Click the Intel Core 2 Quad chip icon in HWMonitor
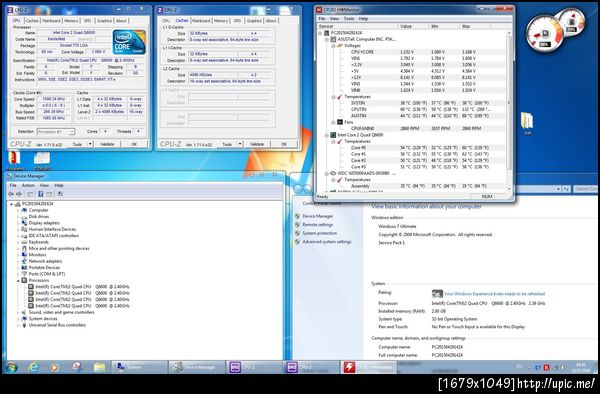This screenshot has width=600, height=394. click(333, 135)
